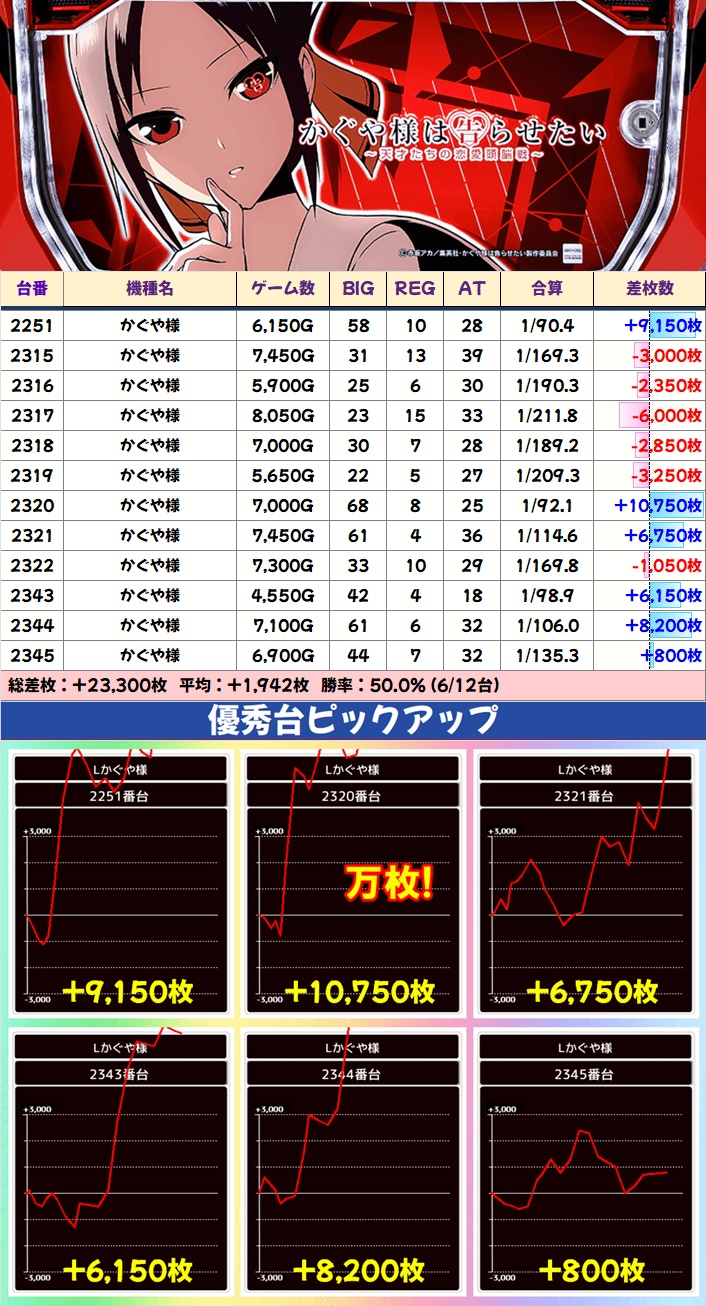Select machine number 2316 cell
This screenshot has width=706, height=1306.
32,385
